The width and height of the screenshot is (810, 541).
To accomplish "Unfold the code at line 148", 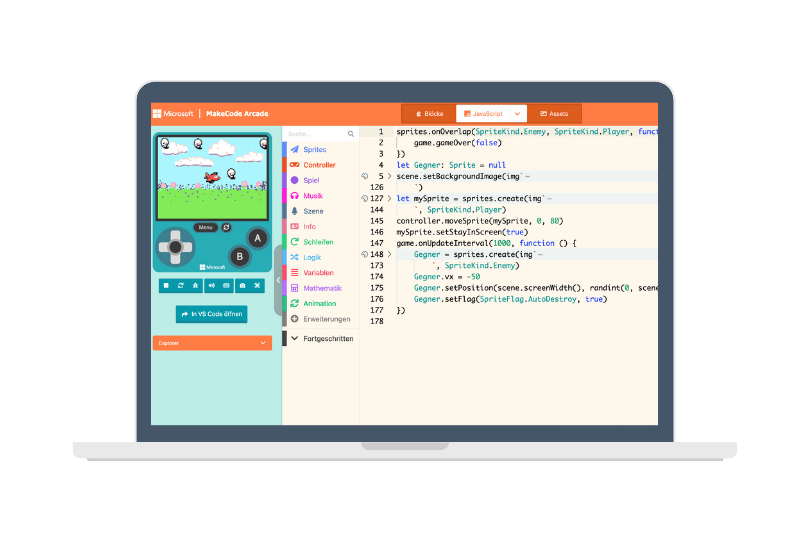I will (x=390, y=254).
